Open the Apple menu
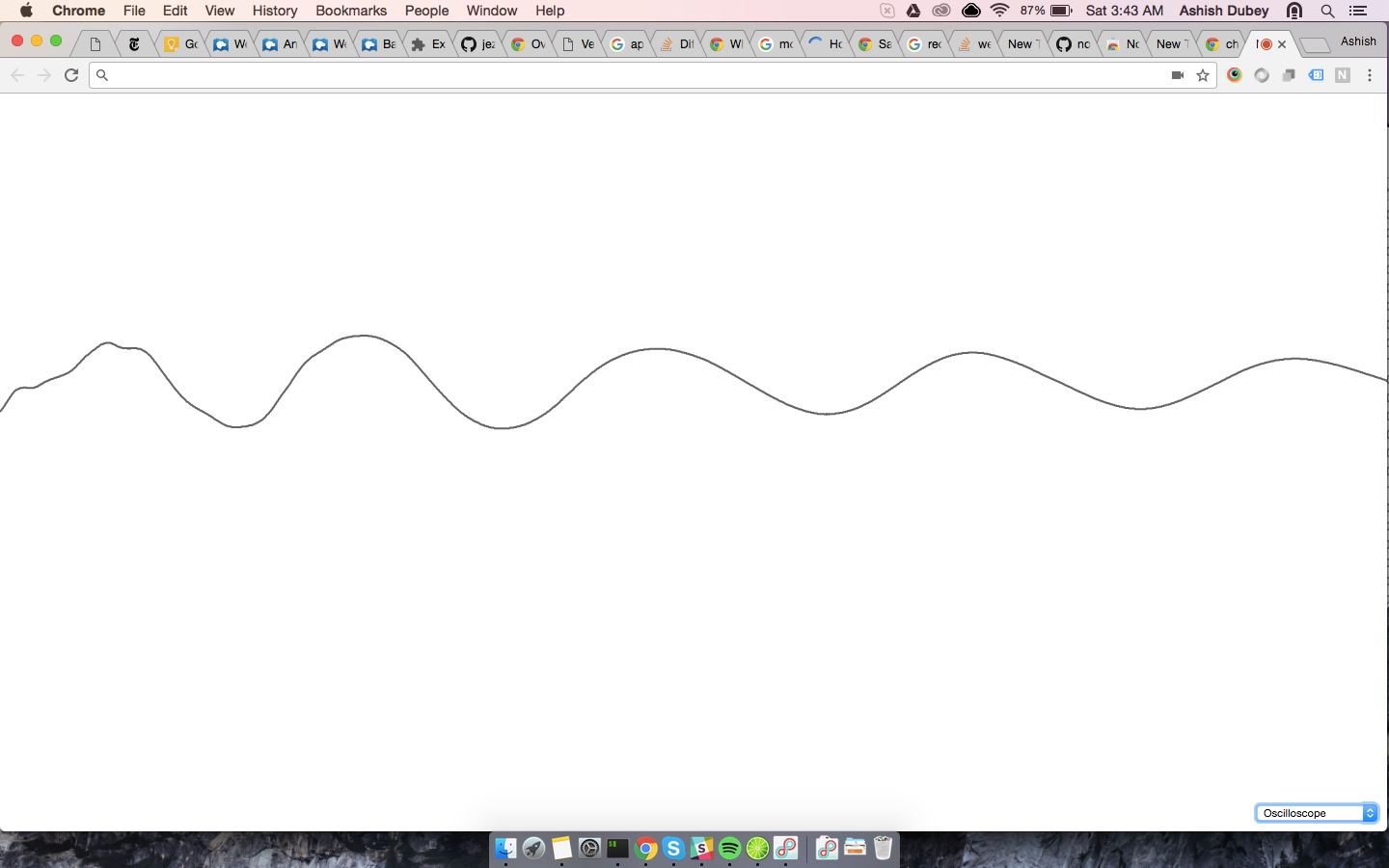1389x868 pixels. point(26,11)
